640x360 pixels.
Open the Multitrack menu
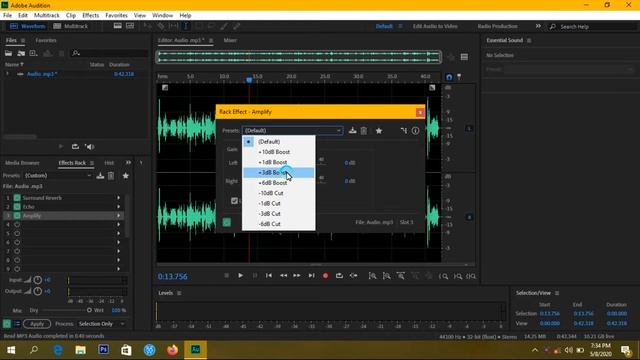(x=47, y=15)
